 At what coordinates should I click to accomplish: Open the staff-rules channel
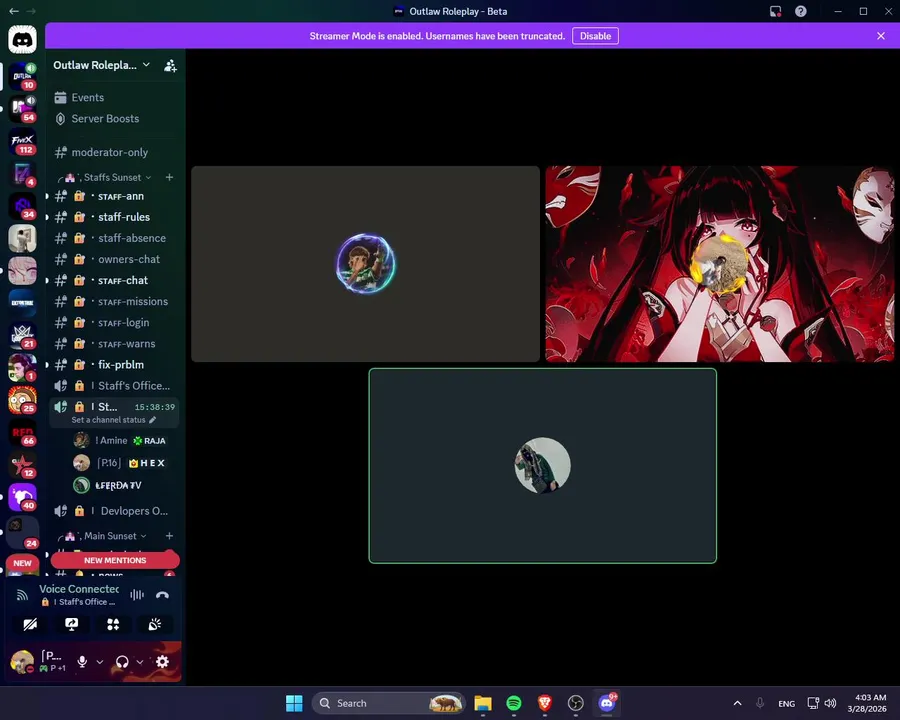point(114,217)
